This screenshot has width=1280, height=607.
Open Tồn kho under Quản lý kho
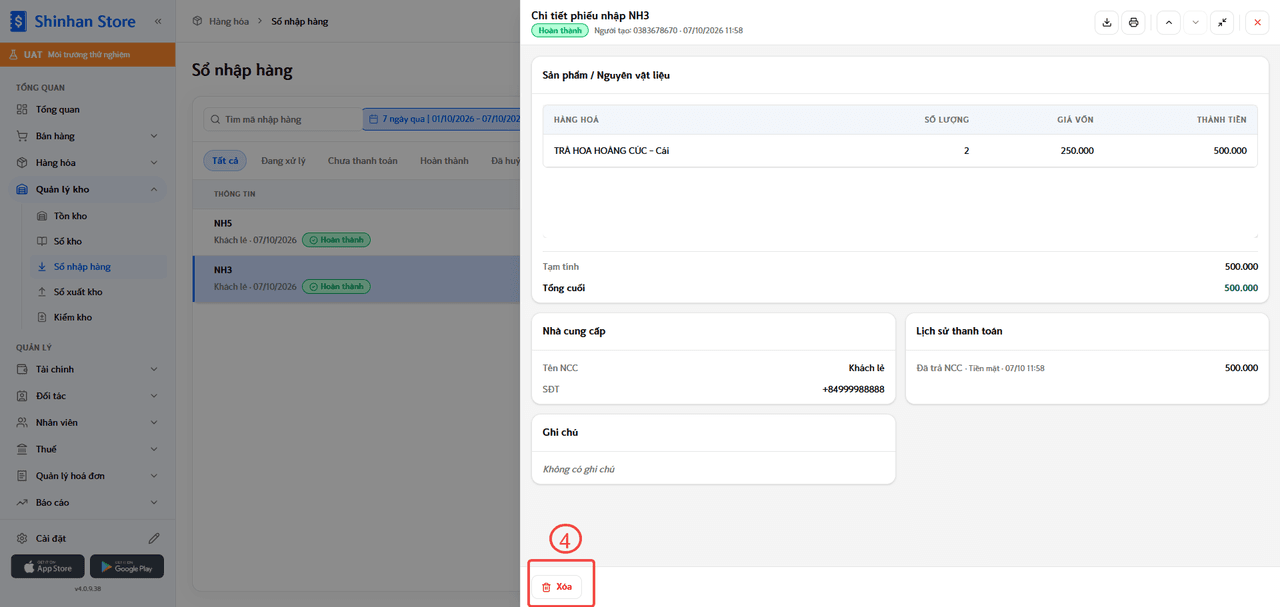tap(98, 216)
